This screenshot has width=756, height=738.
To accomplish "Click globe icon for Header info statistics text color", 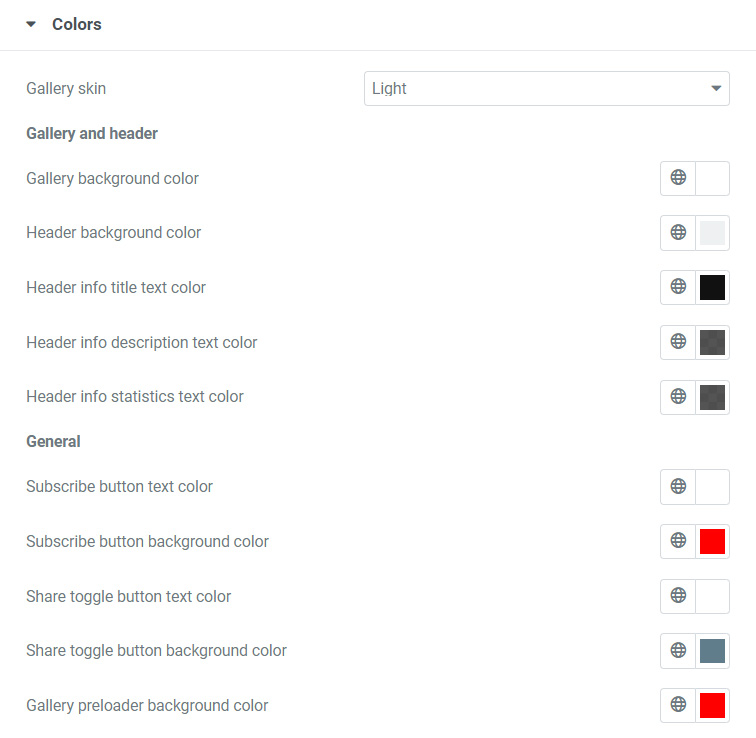I will (x=678, y=397).
